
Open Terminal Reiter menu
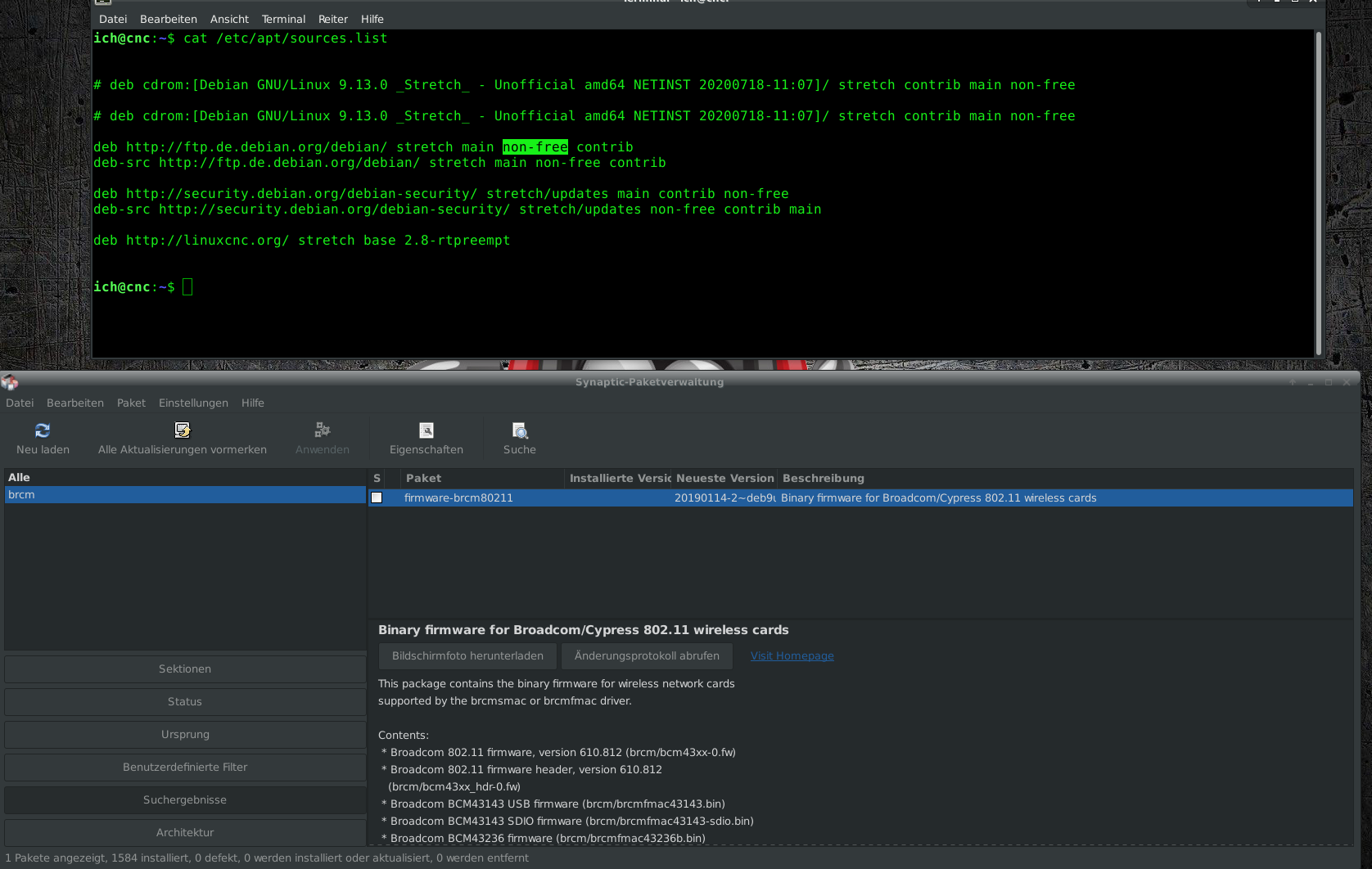pyautogui.click(x=333, y=19)
